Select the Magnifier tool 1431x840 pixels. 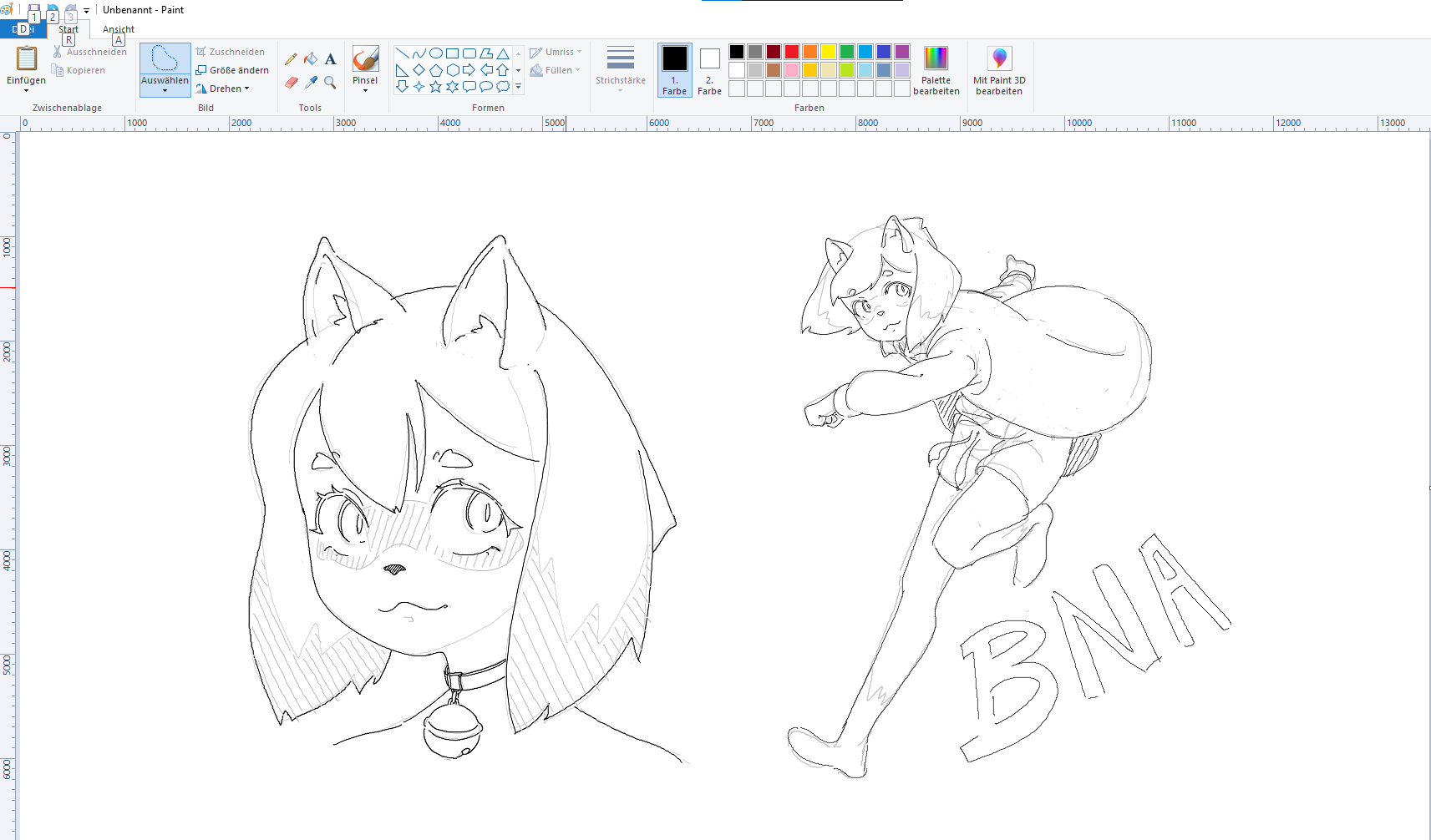[331, 82]
